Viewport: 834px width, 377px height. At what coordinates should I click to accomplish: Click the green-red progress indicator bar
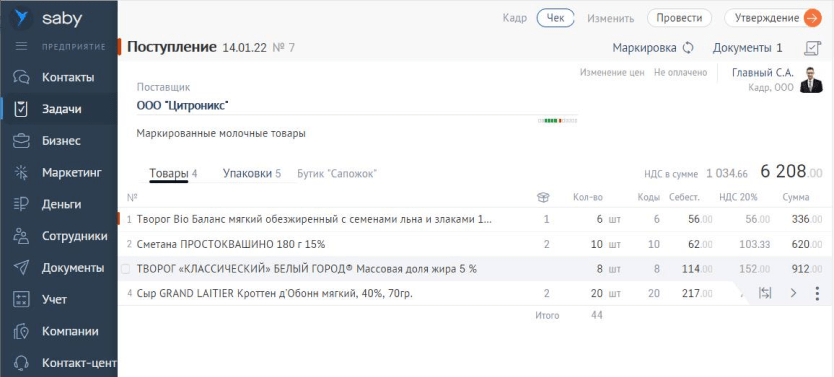pyautogui.click(x=557, y=121)
